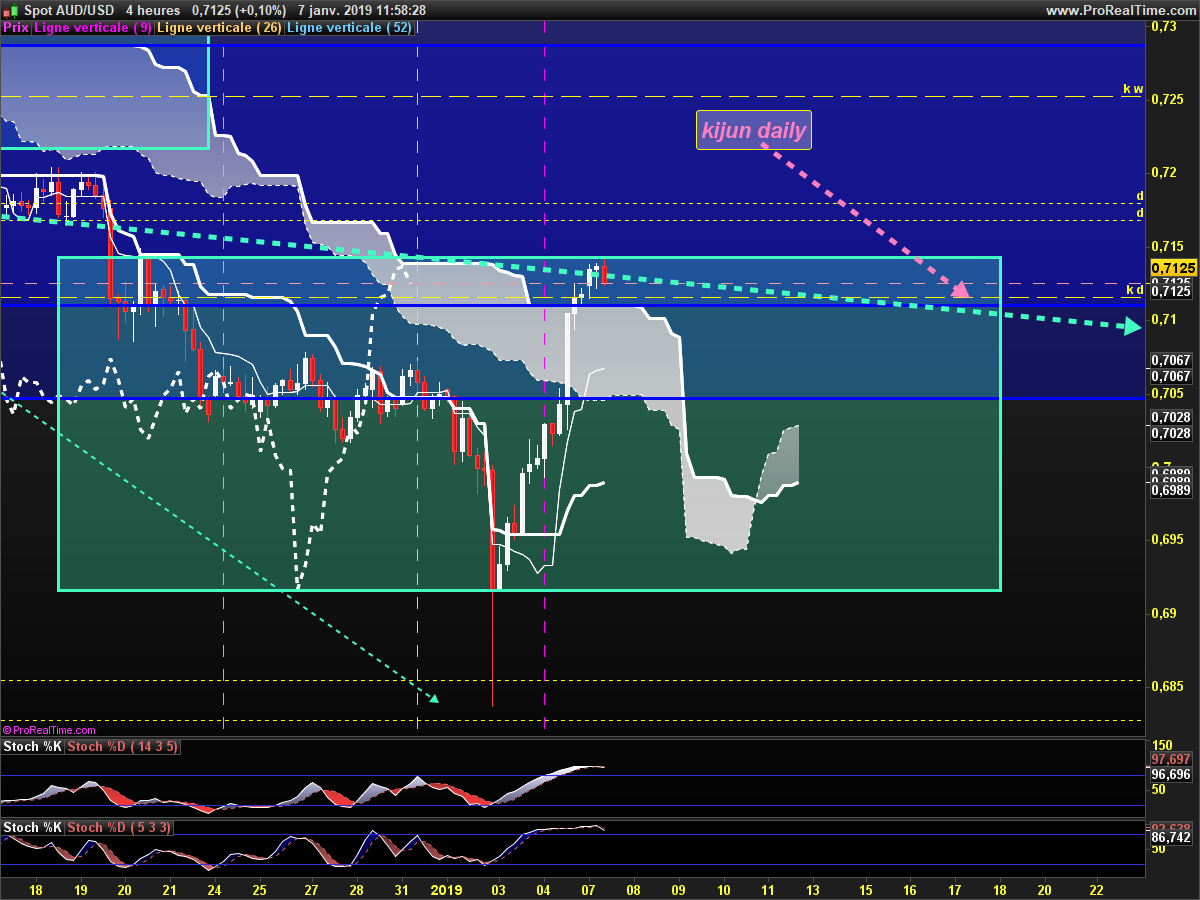The height and width of the screenshot is (900, 1200).
Task: Click the '22' date axis label
Action: [x=1097, y=889]
